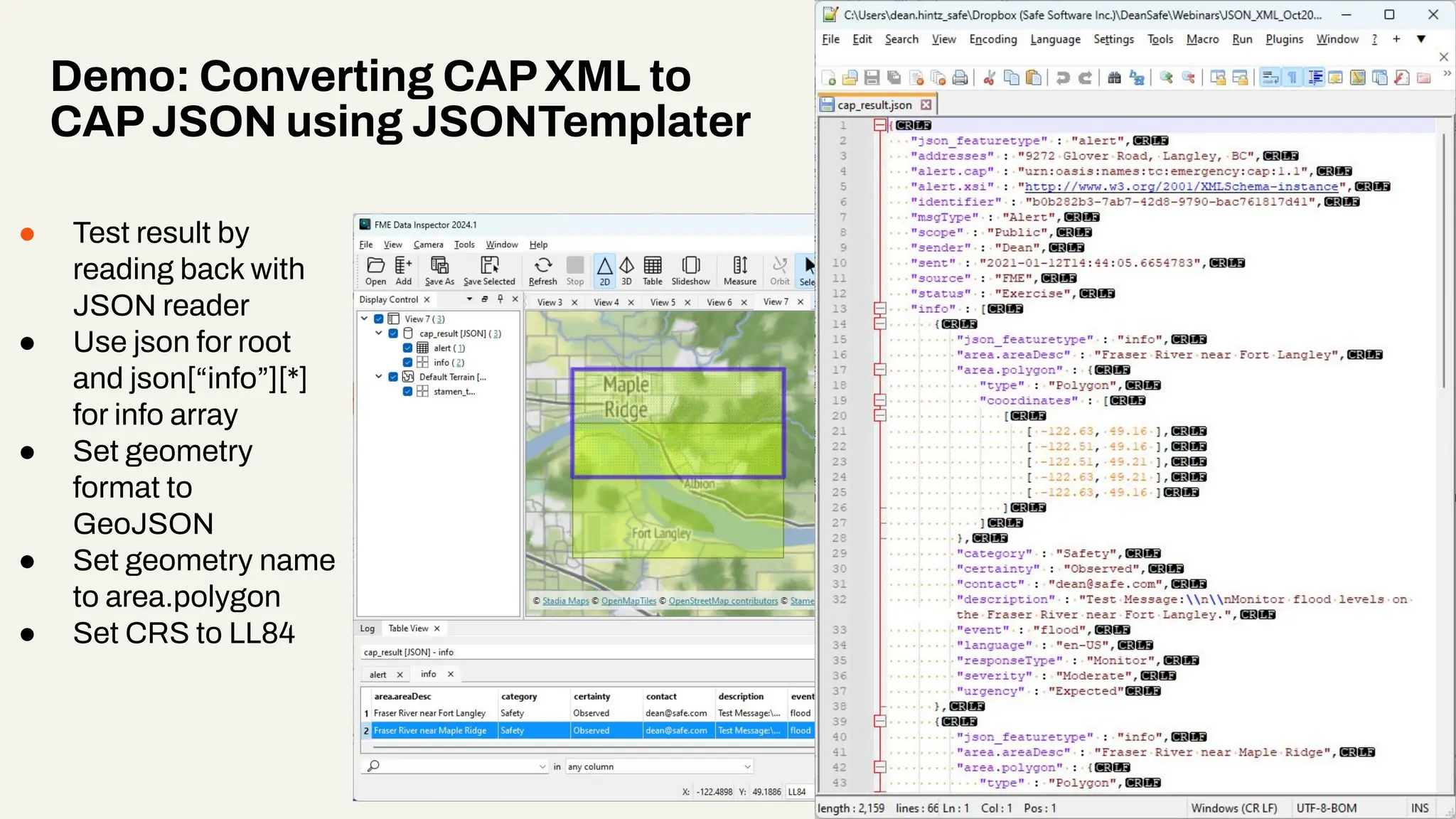Image resolution: width=1456 pixels, height=819 pixels.
Task: Click Print icon in Notepad++ toolbar
Action: pos(960,77)
